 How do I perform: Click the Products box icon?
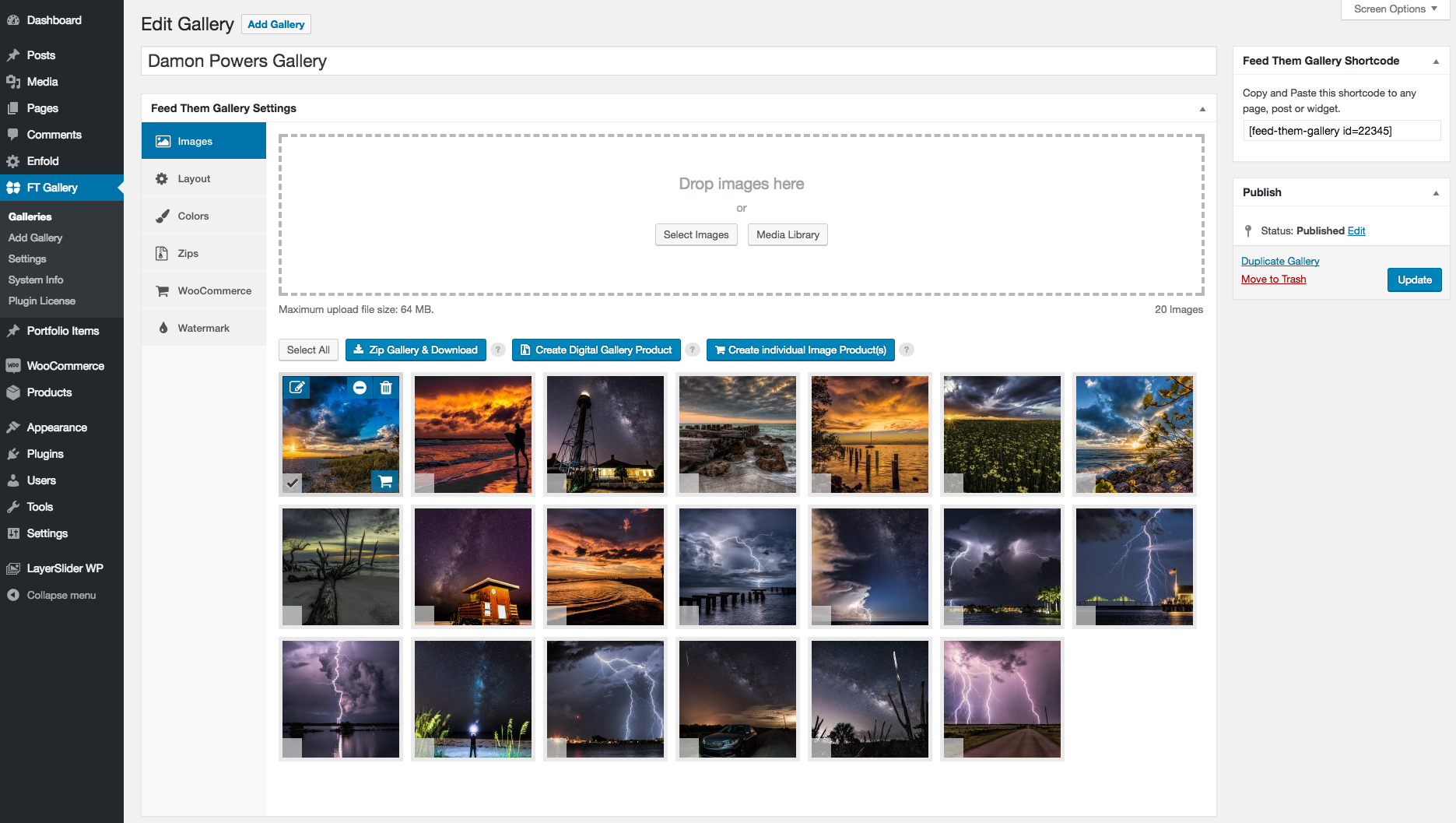click(x=13, y=392)
